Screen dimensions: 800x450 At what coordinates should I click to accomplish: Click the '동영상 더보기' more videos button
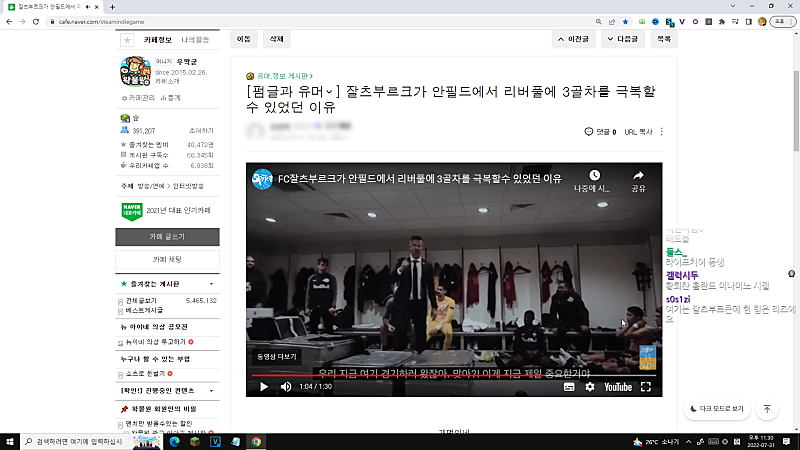click(277, 357)
